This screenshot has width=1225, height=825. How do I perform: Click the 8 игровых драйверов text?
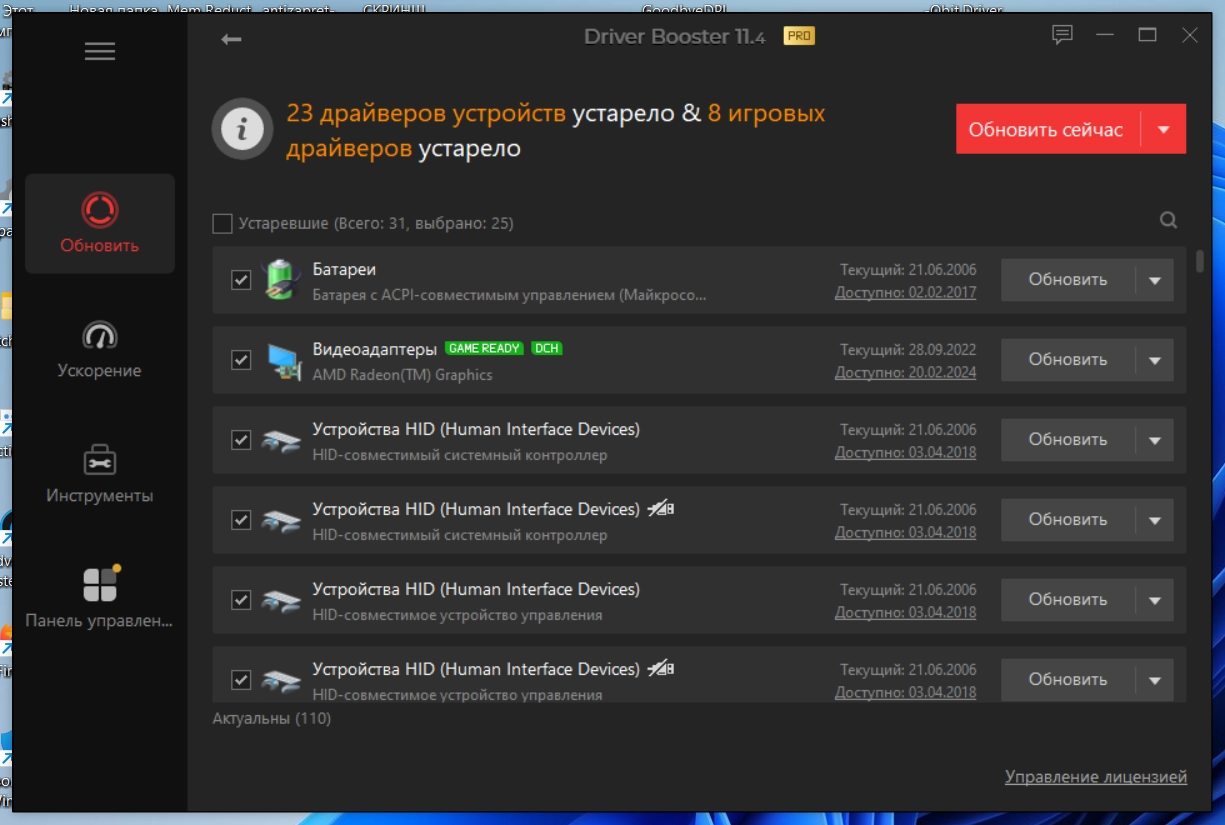(556, 131)
